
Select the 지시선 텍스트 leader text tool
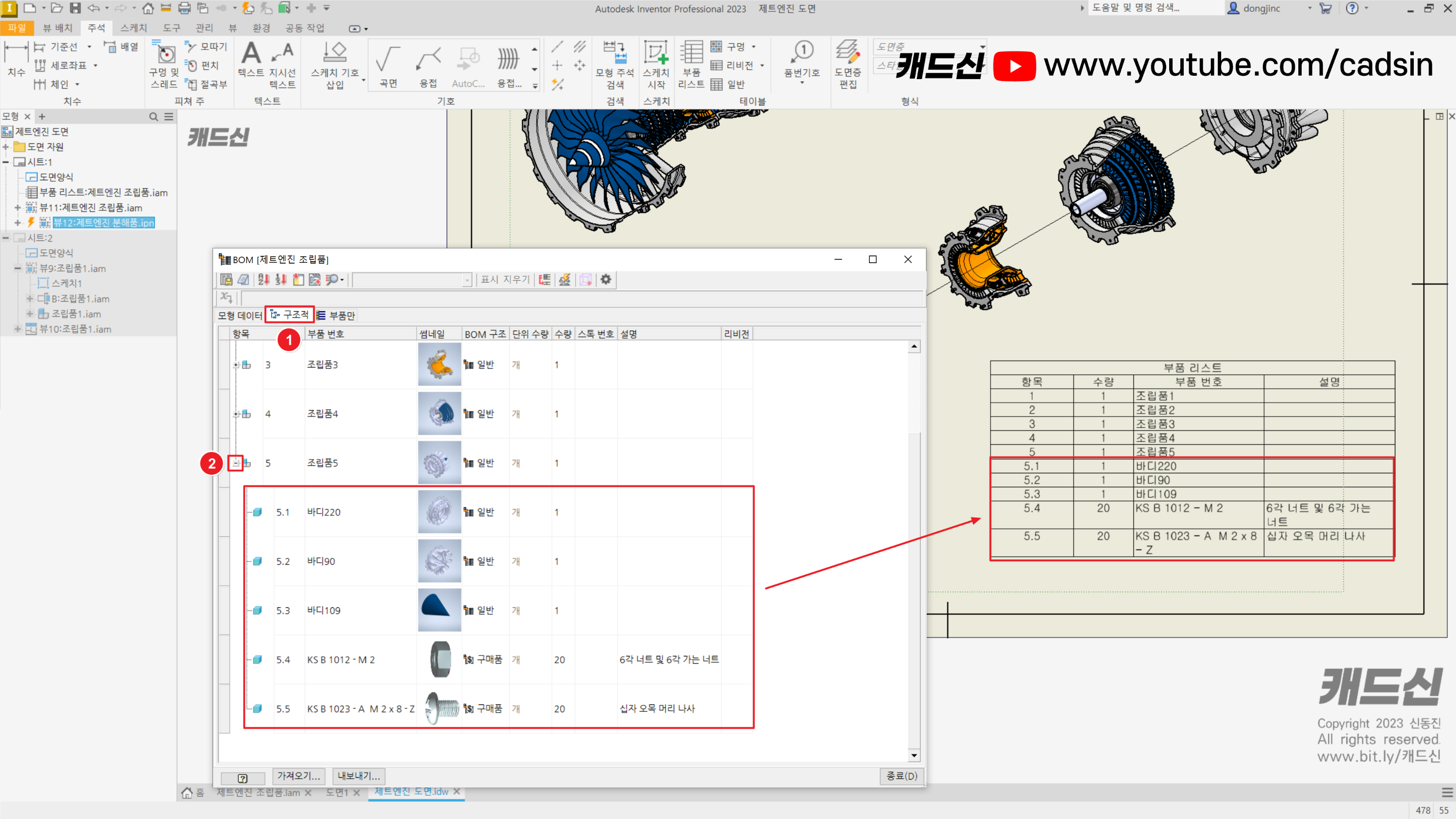click(x=282, y=65)
